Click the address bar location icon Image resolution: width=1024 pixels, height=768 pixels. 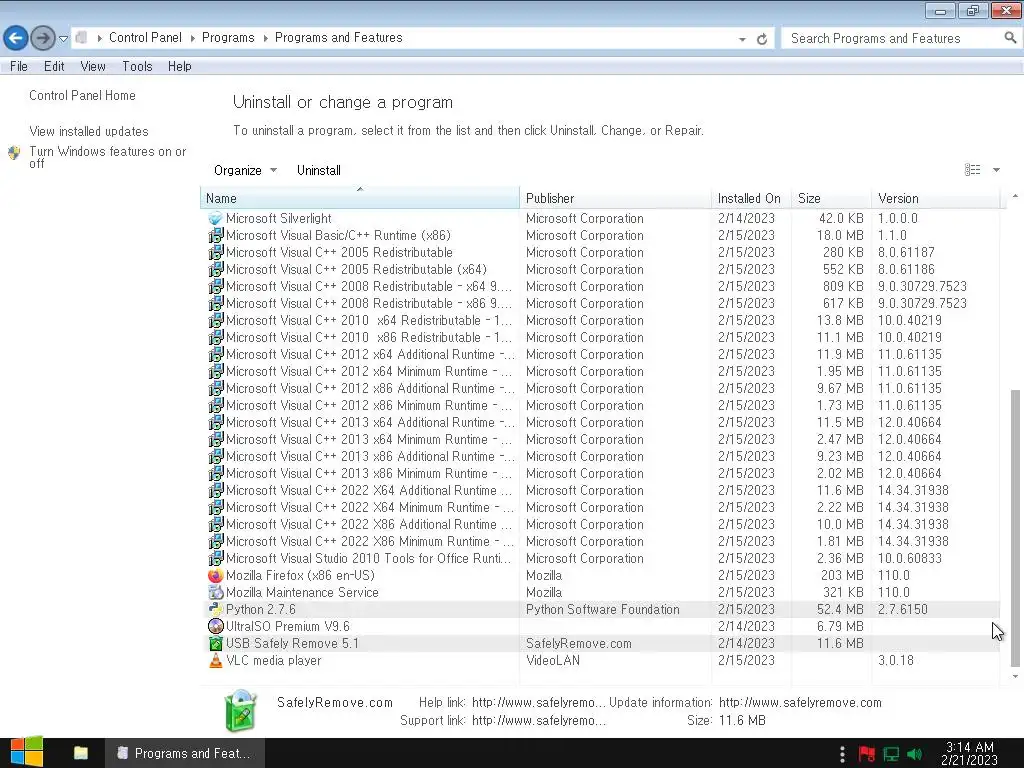(82, 38)
